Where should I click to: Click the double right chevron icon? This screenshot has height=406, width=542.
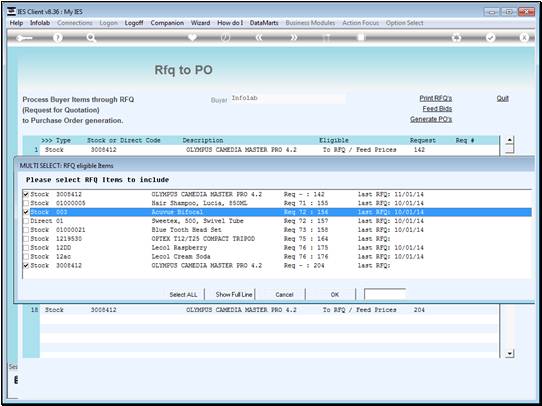293,38
